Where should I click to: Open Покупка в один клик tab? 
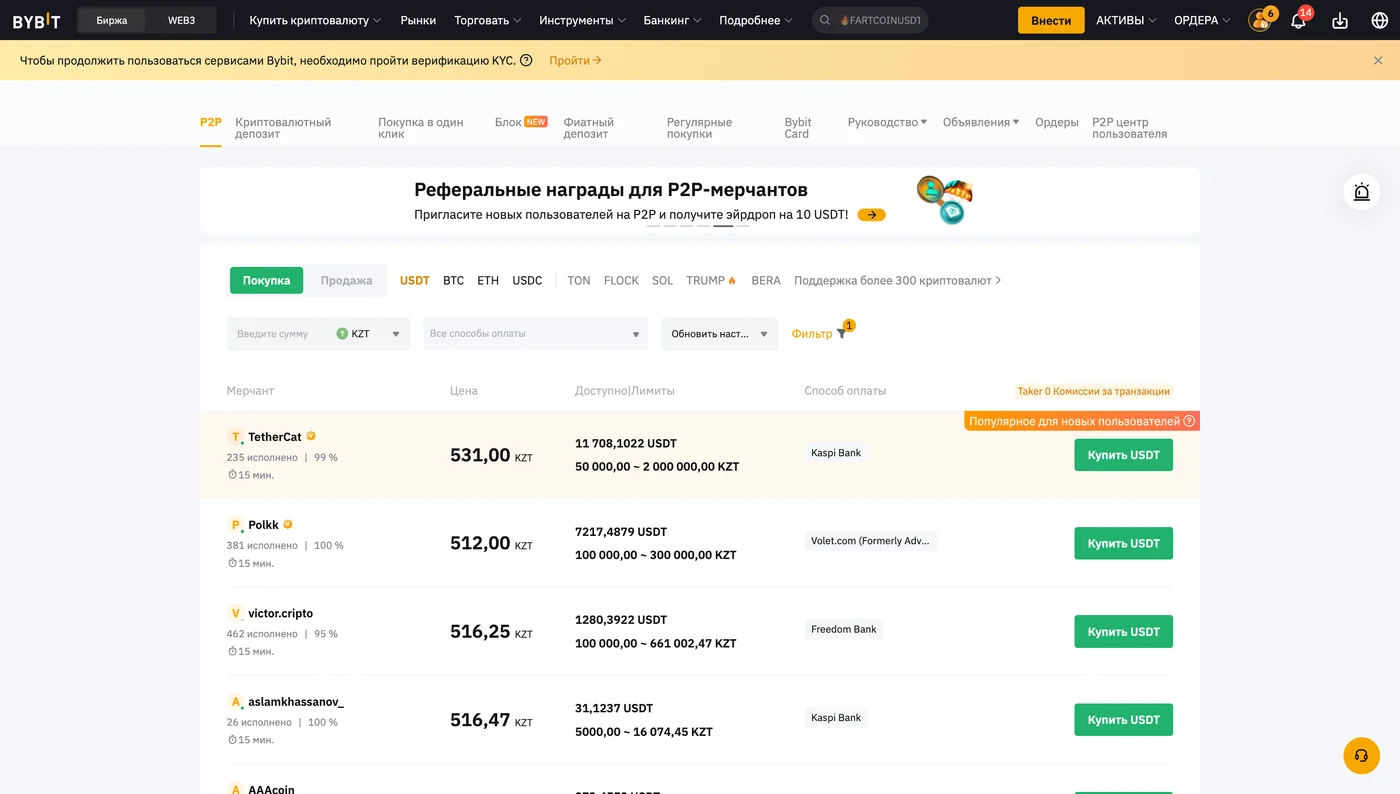pos(421,128)
